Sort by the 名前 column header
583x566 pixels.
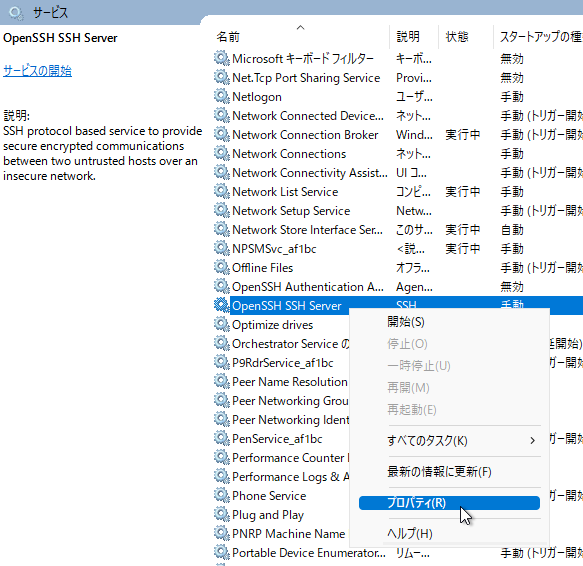coord(228,37)
